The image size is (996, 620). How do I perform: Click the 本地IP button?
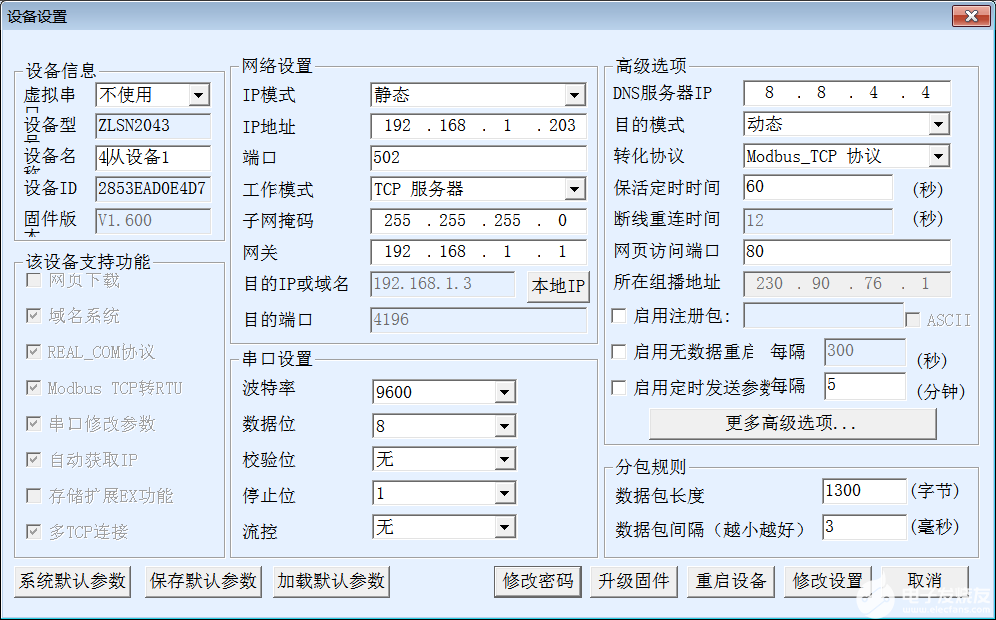click(x=558, y=286)
